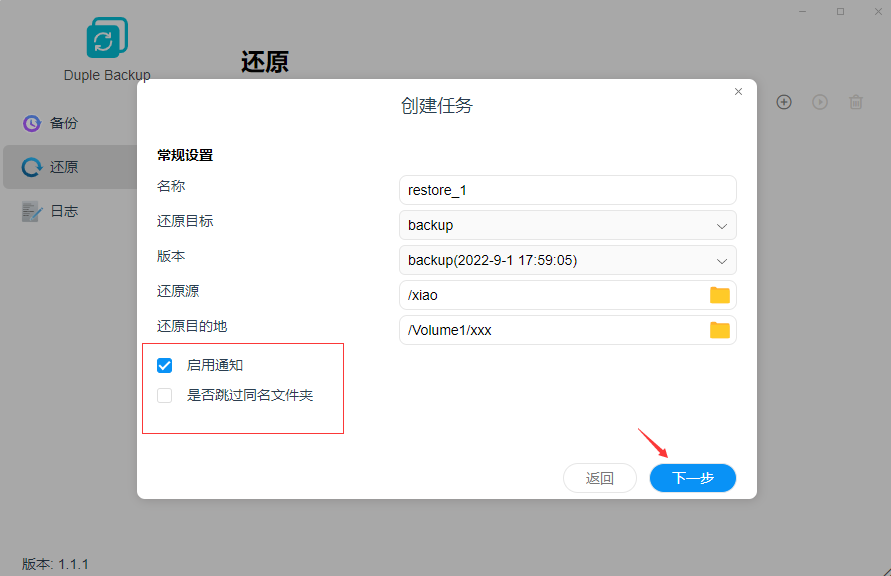
Task: Click the 名称 field containing restore_1
Action: [x=567, y=190]
